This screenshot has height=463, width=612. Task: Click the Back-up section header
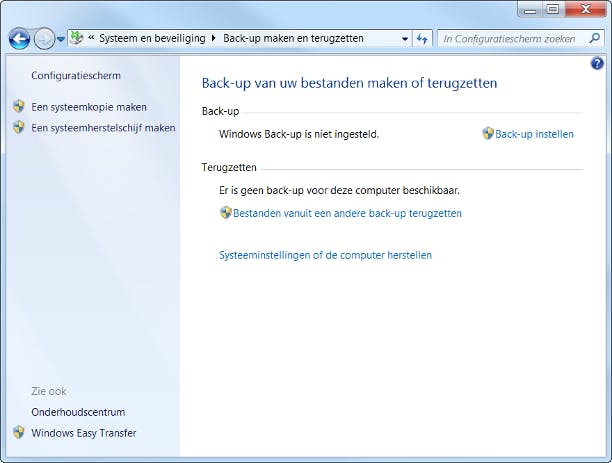coord(220,112)
